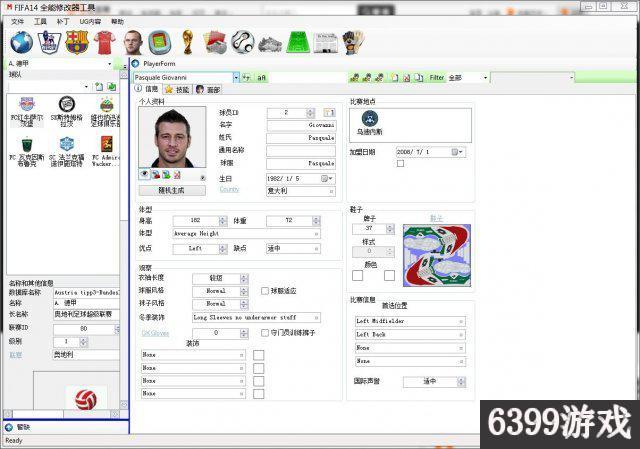Click the copy pages icon beside Filter
The width and height of the screenshot is (640, 449).
tap(418, 78)
